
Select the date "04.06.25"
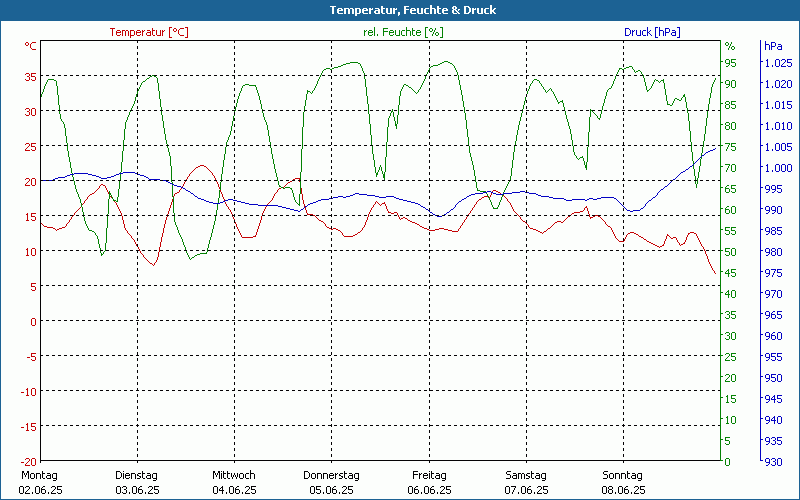[234, 490]
